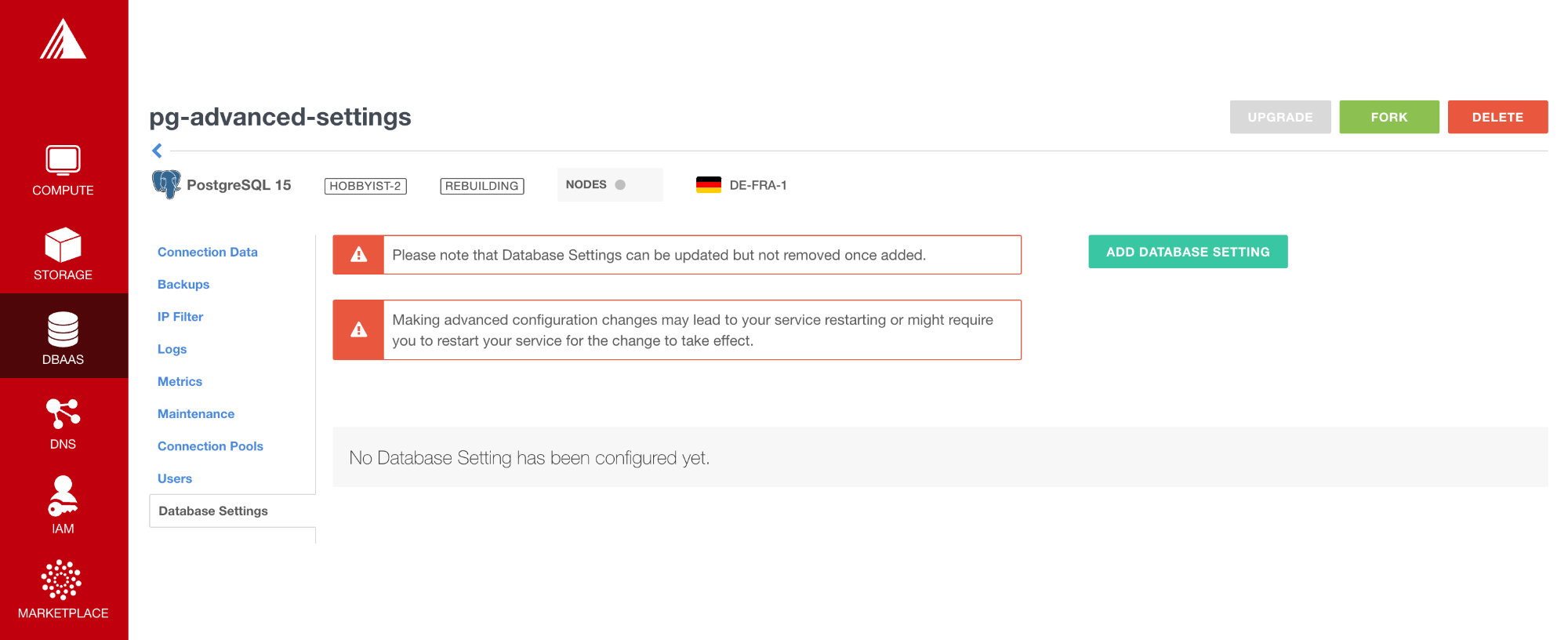This screenshot has height=640, width=1568.
Task: Click the DE-FRA-1 zone label
Action: (758, 185)
